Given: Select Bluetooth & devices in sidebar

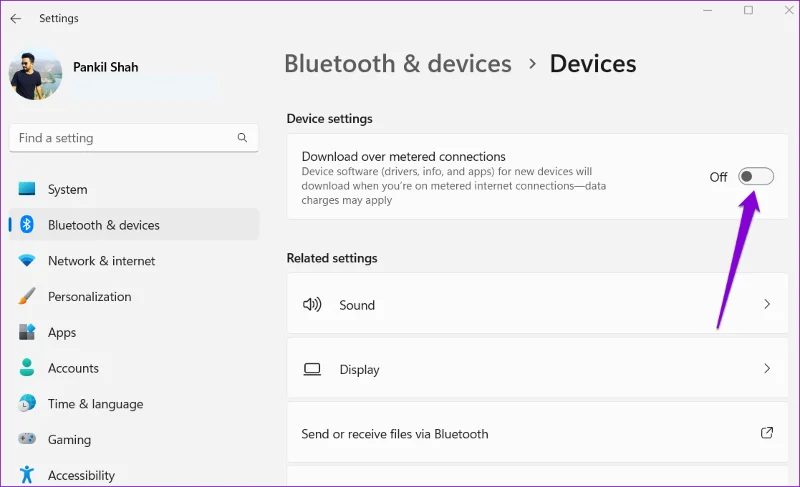Looking at the screenshot, I should 134,225.
